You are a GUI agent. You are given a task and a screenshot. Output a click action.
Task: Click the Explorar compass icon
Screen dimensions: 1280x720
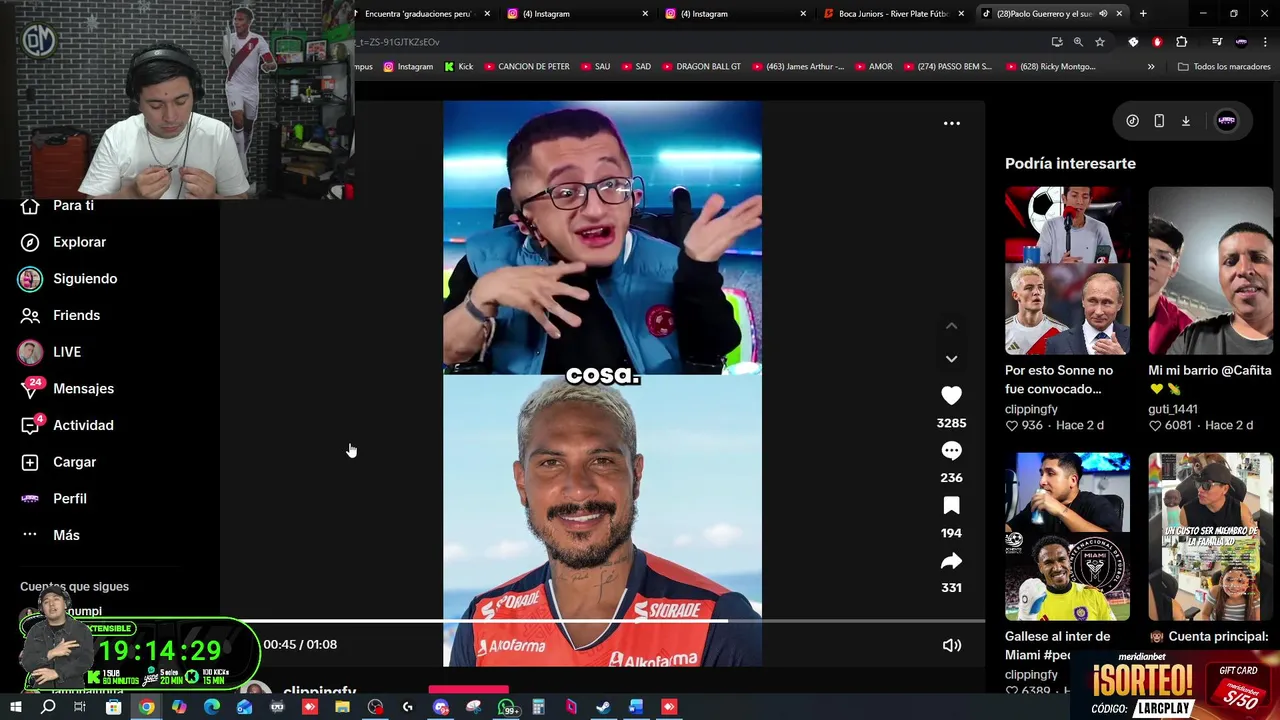click(x=30, y=242)
